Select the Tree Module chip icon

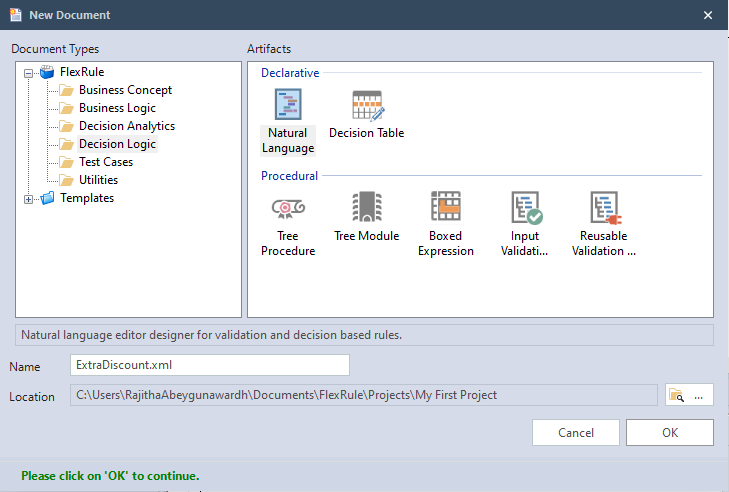tap(367, 206)
